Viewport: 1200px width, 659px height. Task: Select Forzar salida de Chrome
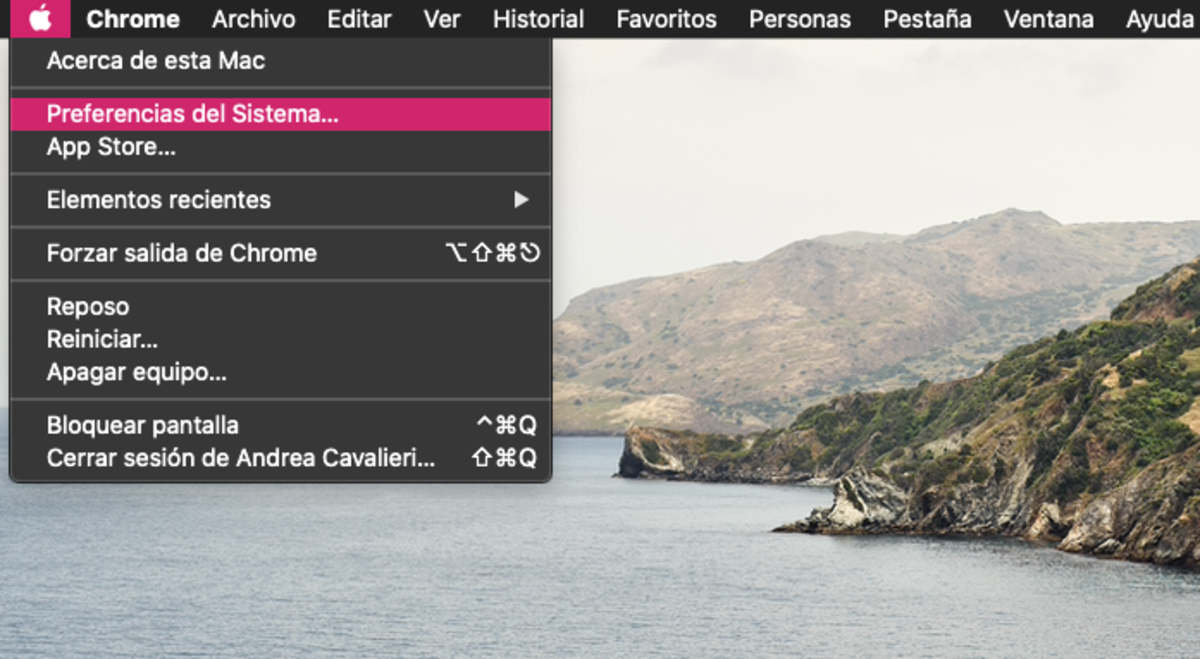[181, 253]
